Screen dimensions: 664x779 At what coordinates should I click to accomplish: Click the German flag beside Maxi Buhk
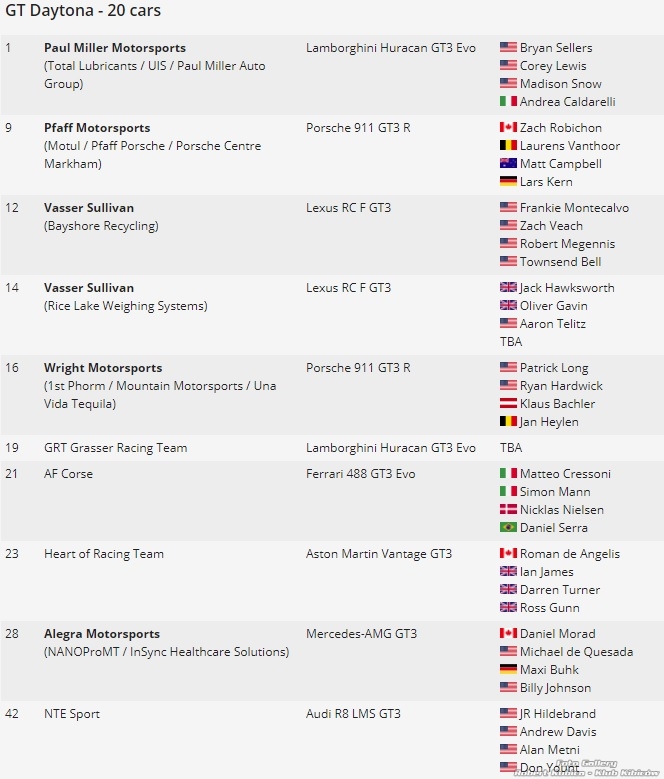[508, 670]
